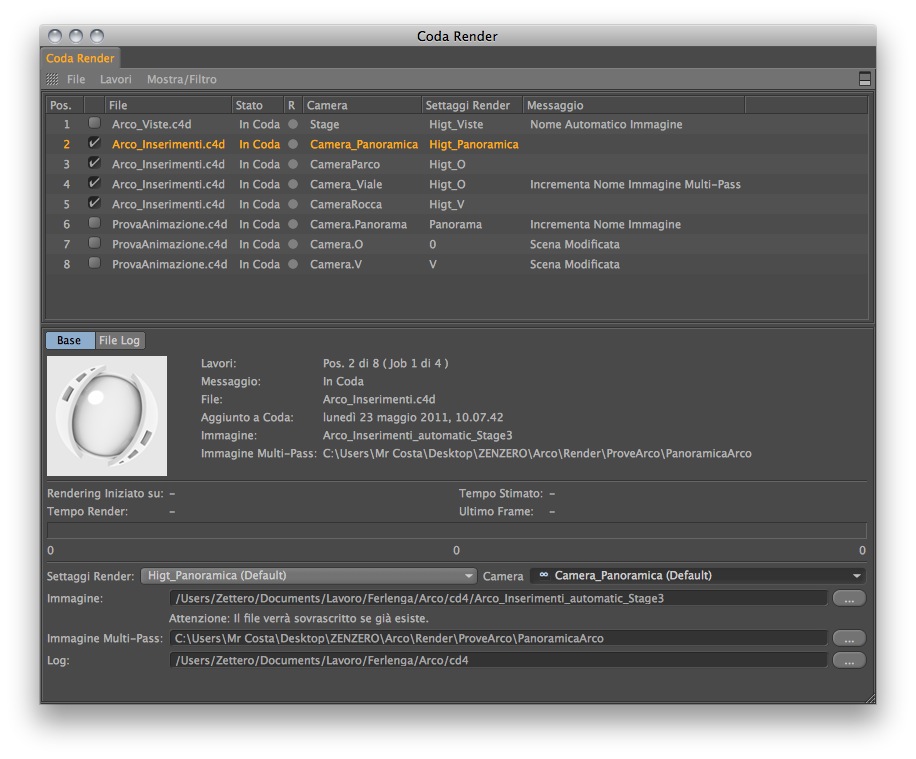Image resolution: width=916 pixels, height=759 pixels.
Task: Click the Log path input field
Action: (x=498, y=660)
